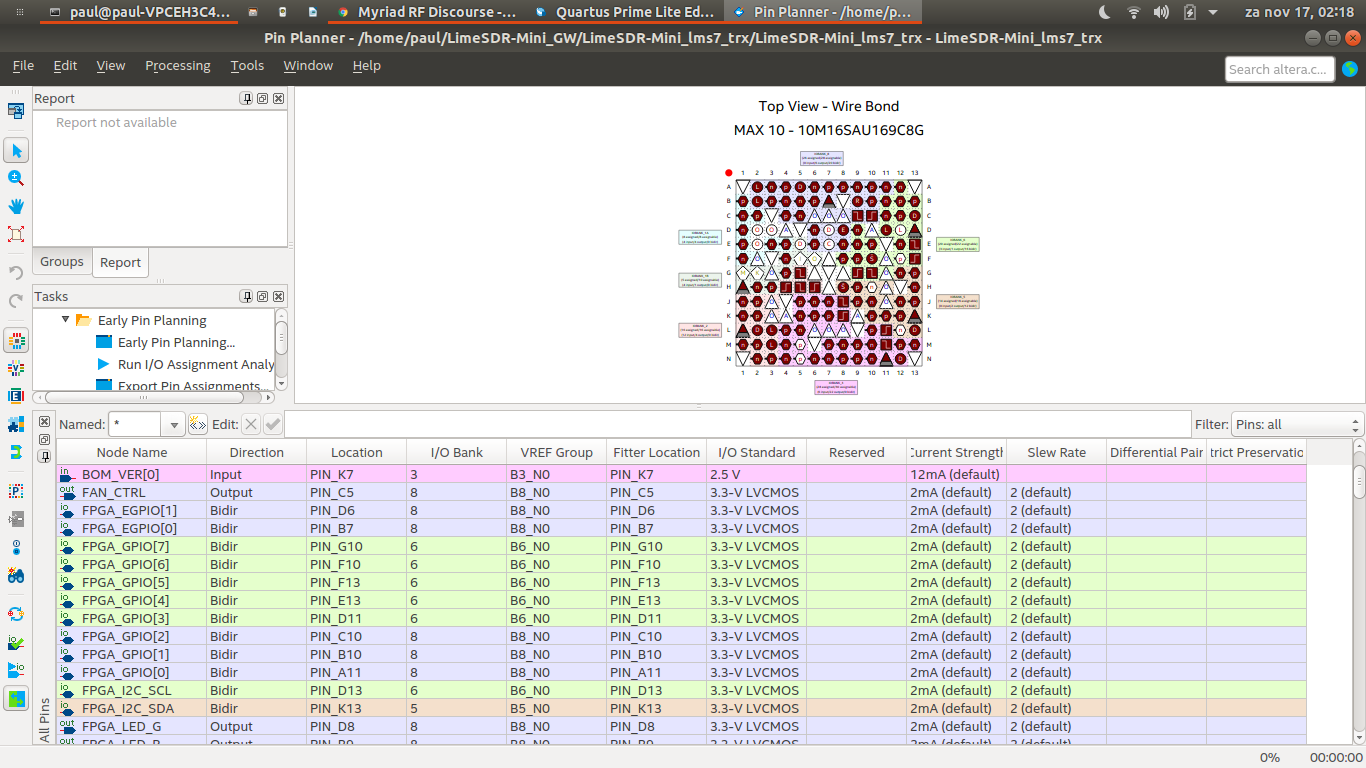1366x768 pixels.
Task: Click the Search altera.com input field
Action: [x=1280, y=69]
